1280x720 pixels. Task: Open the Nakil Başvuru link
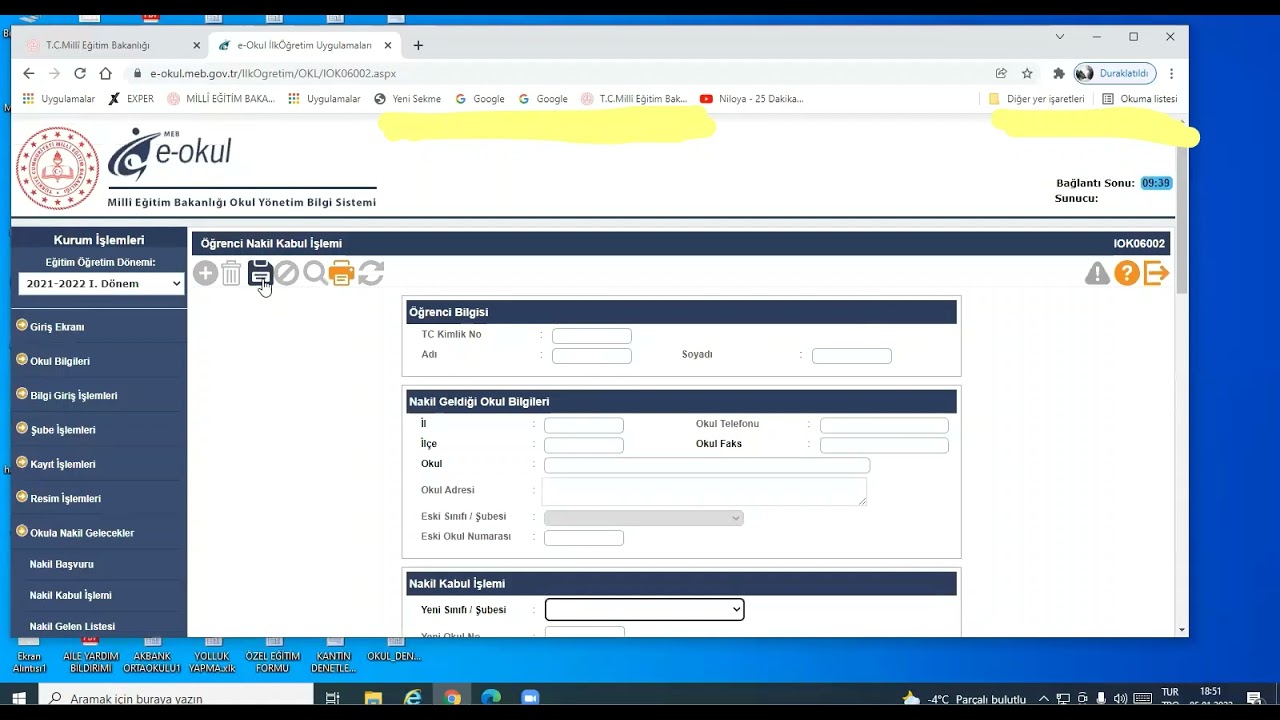(61, 564)
